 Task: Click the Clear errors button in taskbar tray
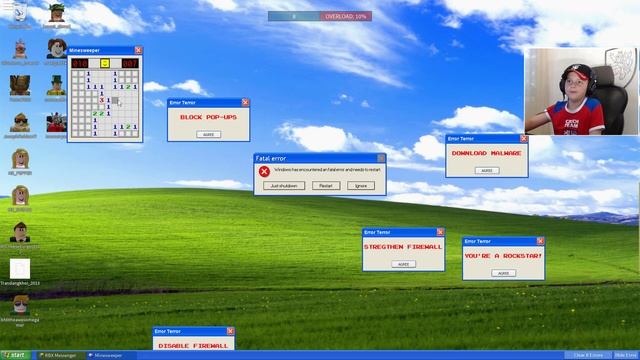(588, 356)
